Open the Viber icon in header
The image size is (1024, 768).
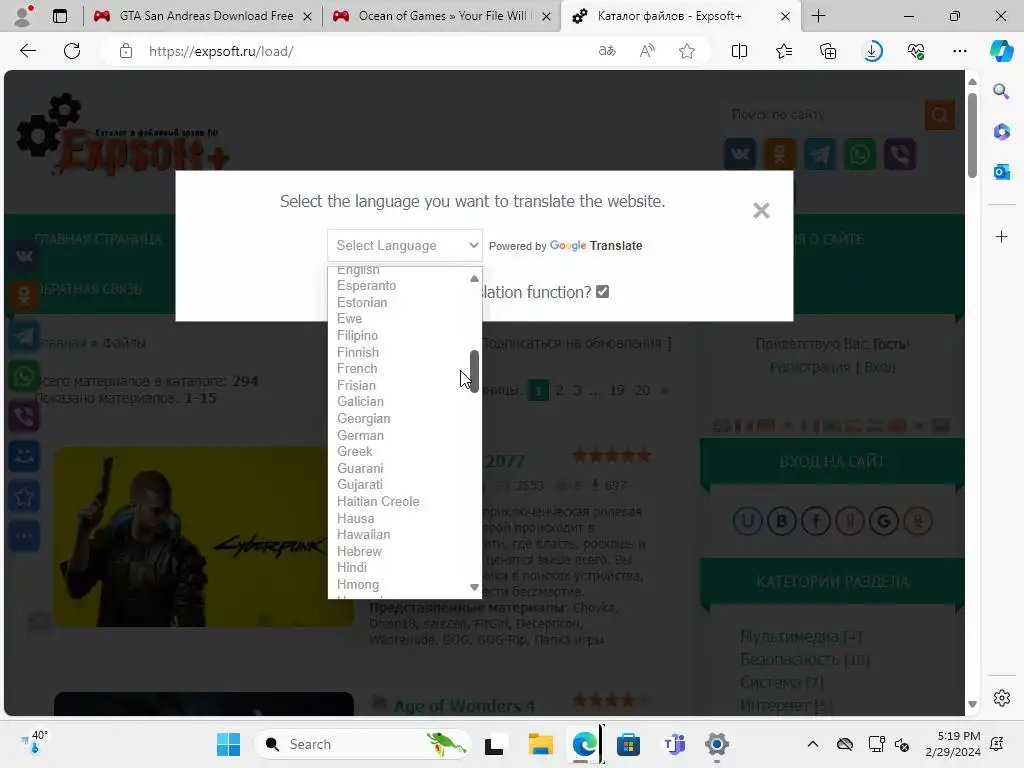pyautogui.click(x=900, y=155)
